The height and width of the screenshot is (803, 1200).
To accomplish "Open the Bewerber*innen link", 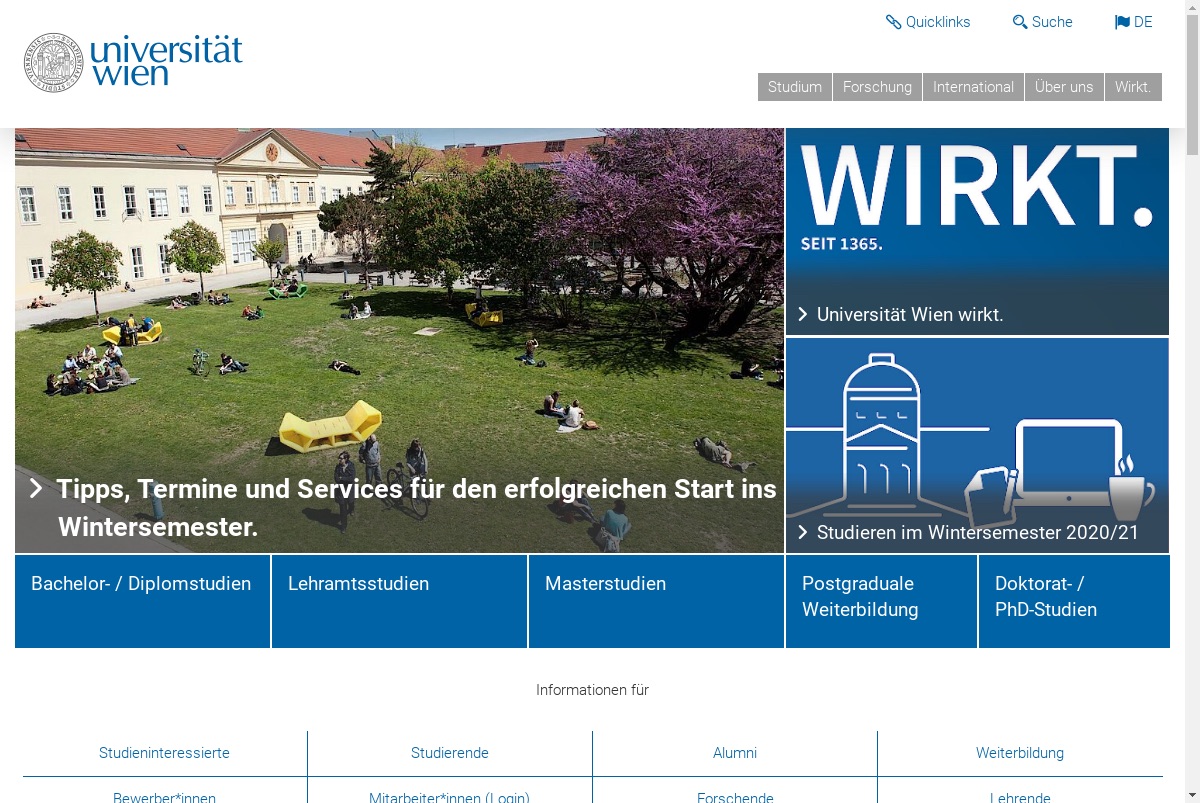I will point(164,797).
